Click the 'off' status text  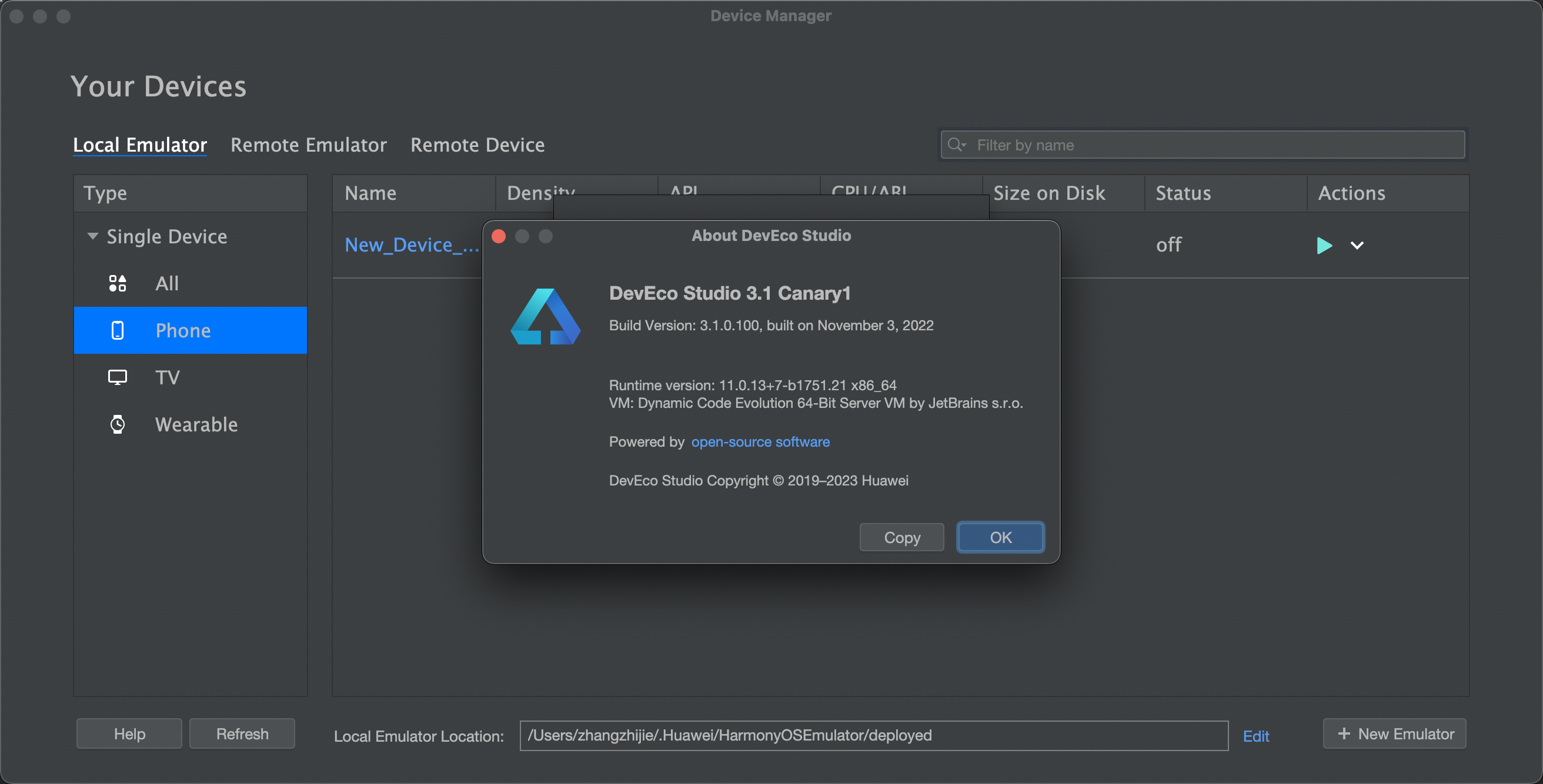tap(1168, 244)
